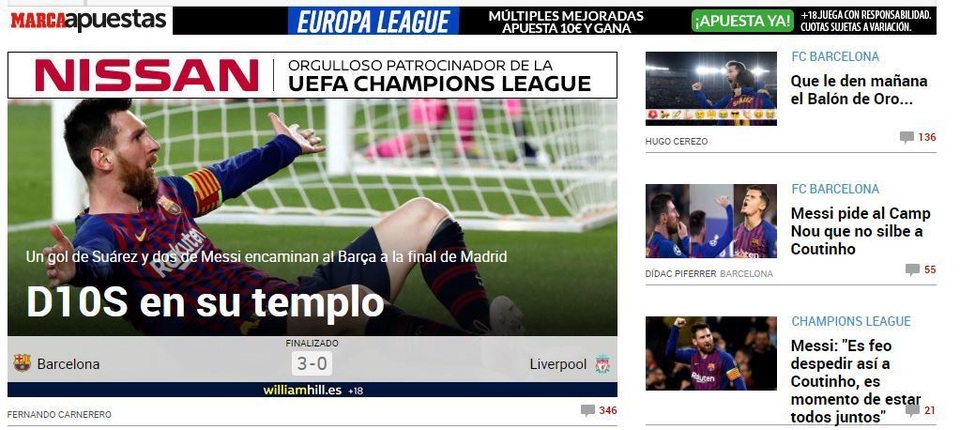Open the Europa League banner
The width and height of the screenshot is (960, 430).
pos(373,21)
